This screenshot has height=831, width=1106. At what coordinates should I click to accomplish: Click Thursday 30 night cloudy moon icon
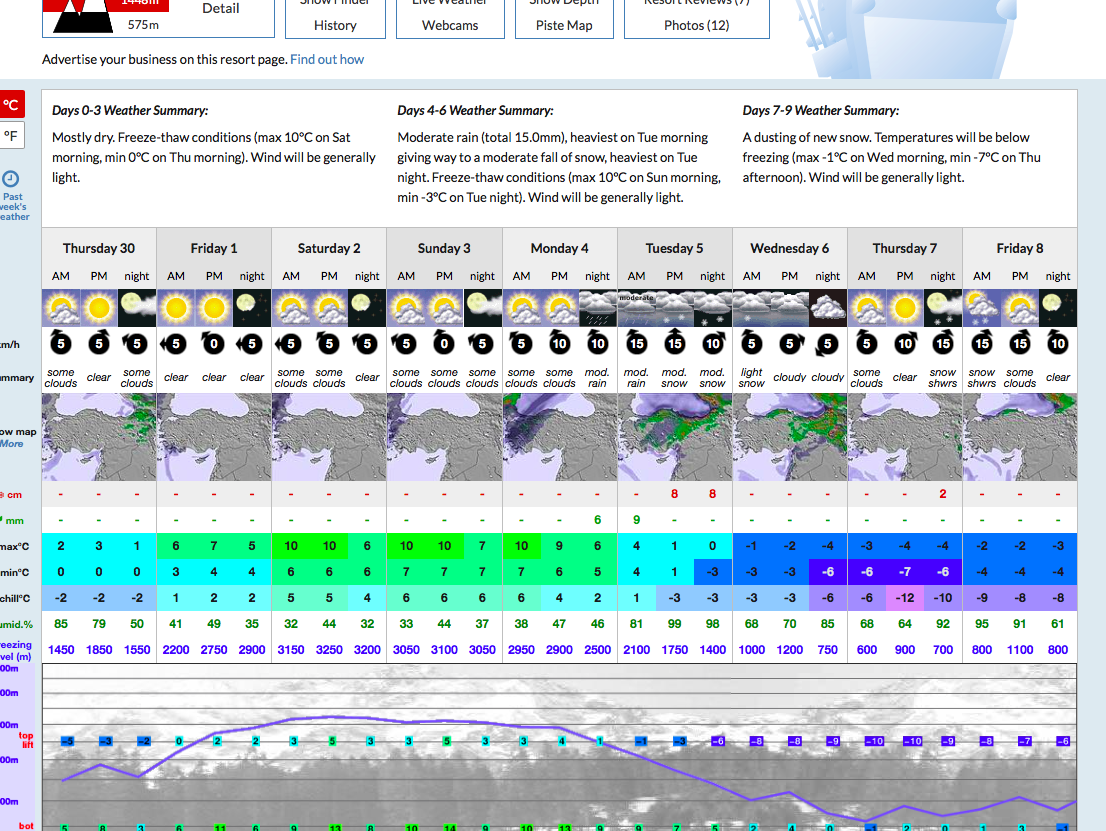point(137,308)
